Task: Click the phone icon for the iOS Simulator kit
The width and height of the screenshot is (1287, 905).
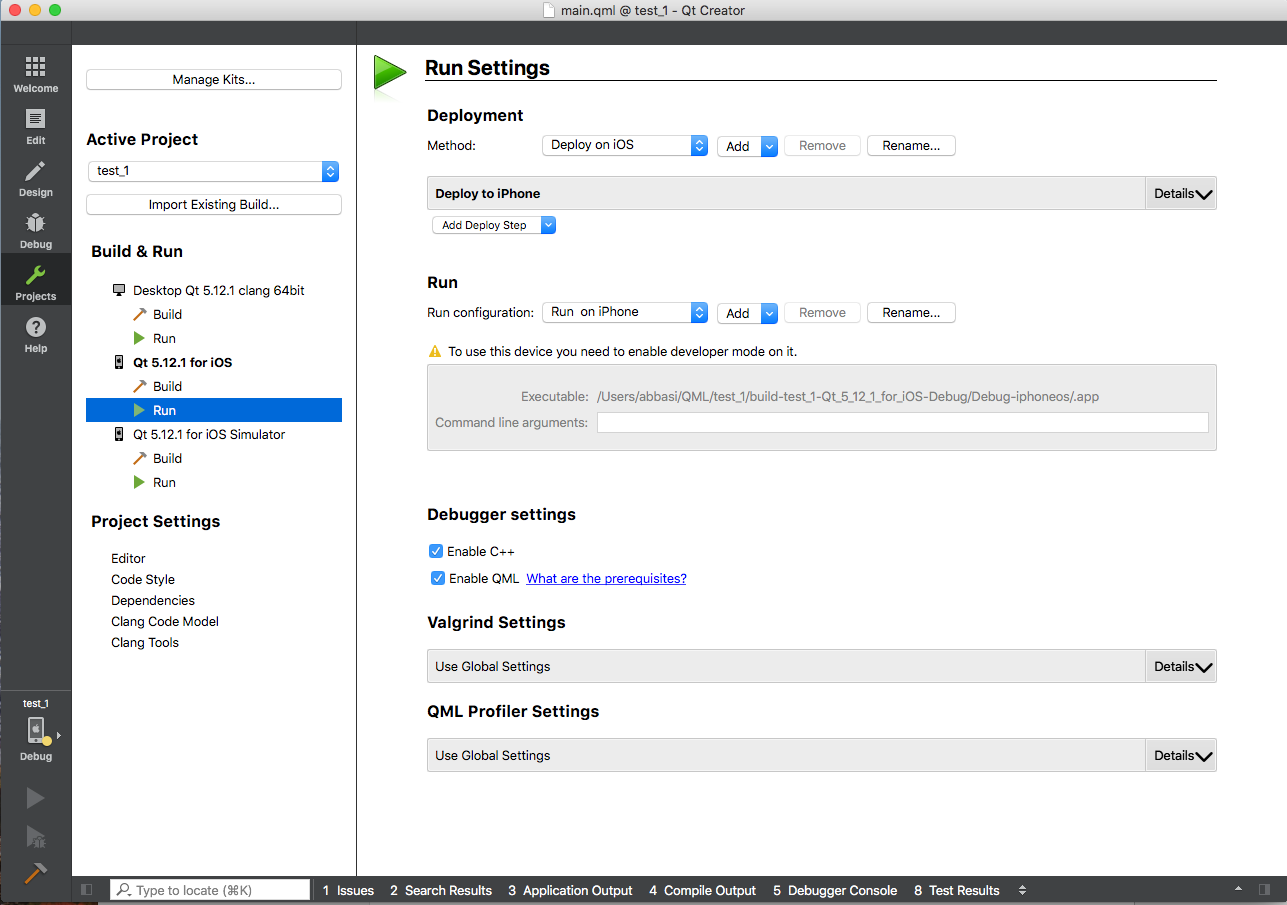Action: pos(120,434)
